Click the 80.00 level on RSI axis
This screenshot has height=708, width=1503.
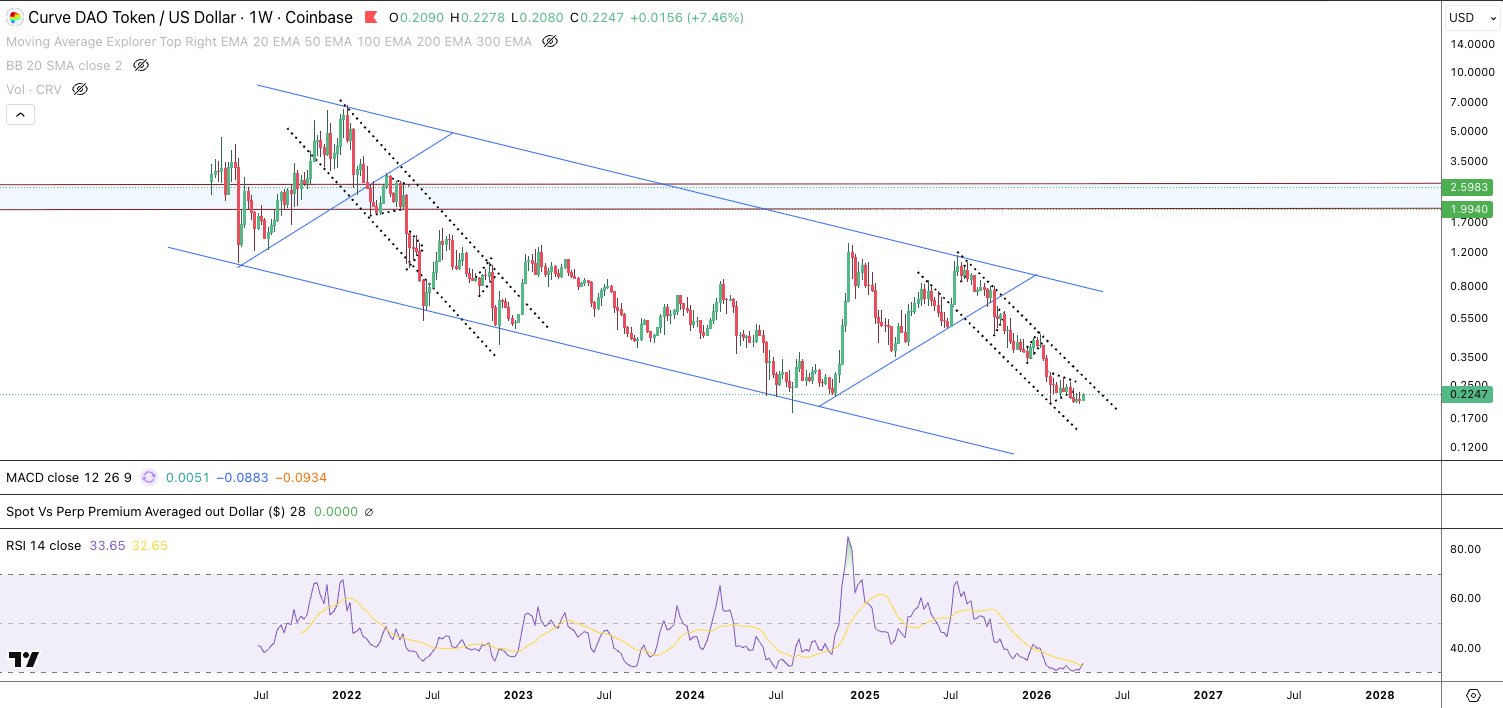(x=1466, y=549)
